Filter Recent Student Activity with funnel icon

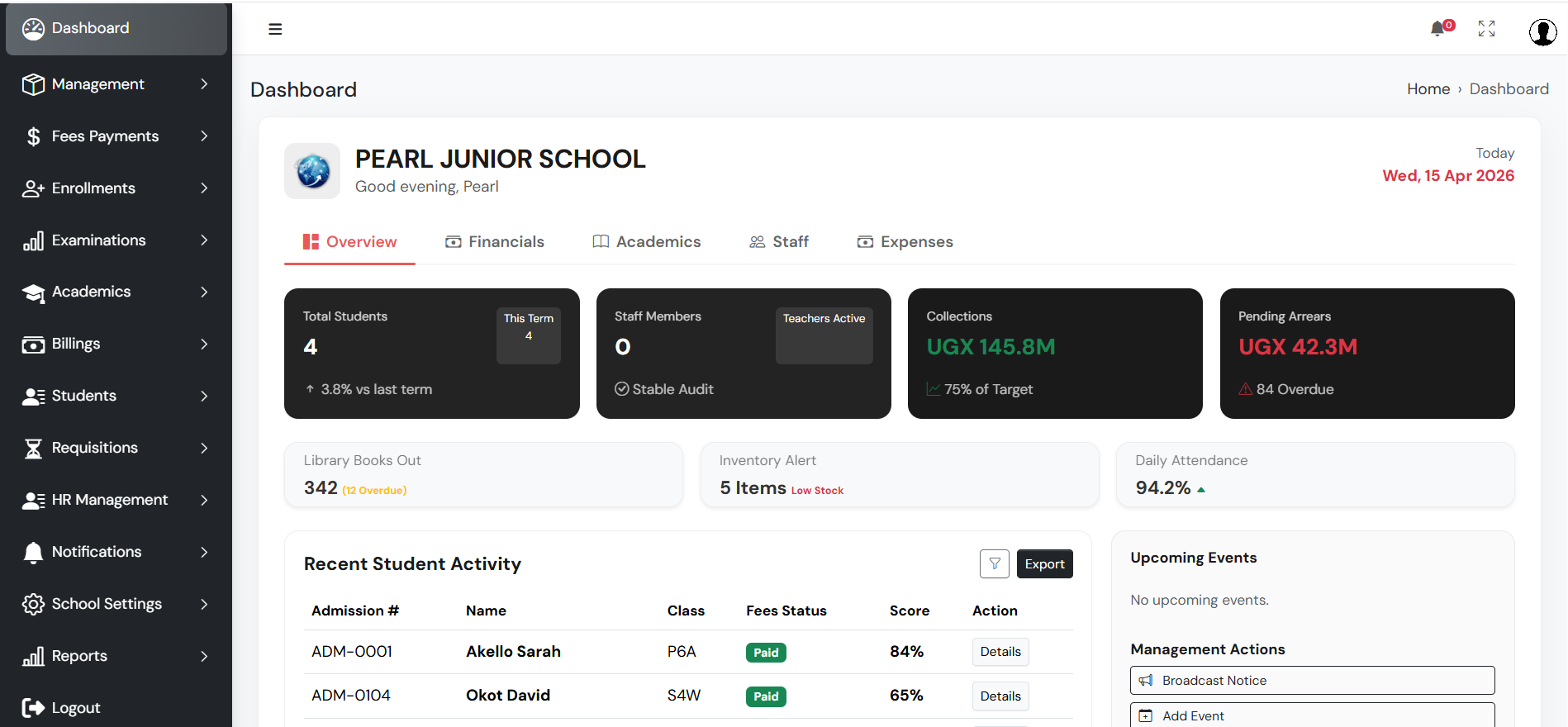coord(995,563)
